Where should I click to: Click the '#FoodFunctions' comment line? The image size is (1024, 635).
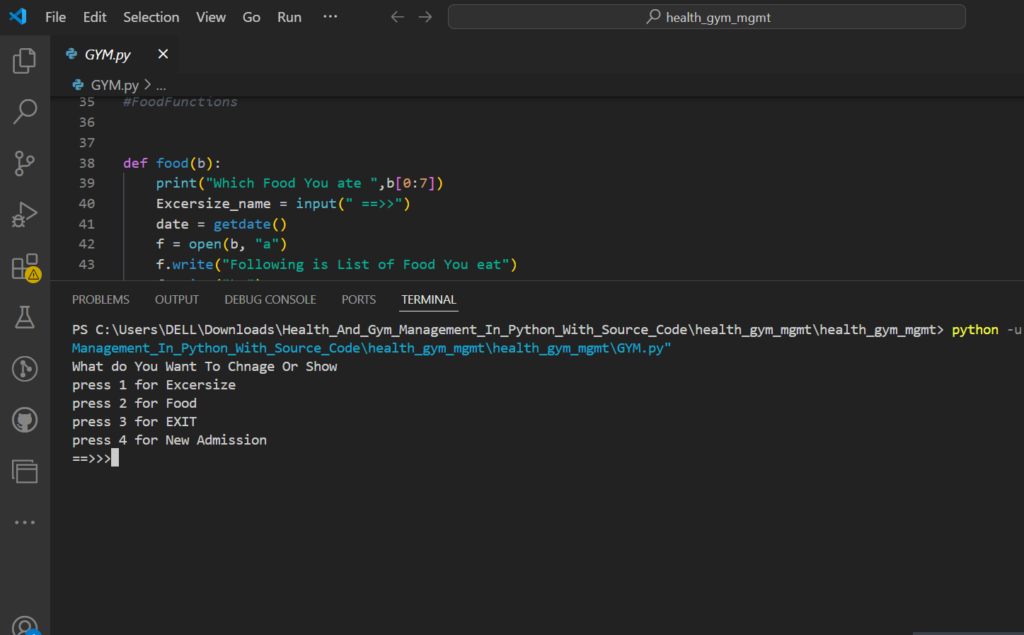(x=180, y=102)
